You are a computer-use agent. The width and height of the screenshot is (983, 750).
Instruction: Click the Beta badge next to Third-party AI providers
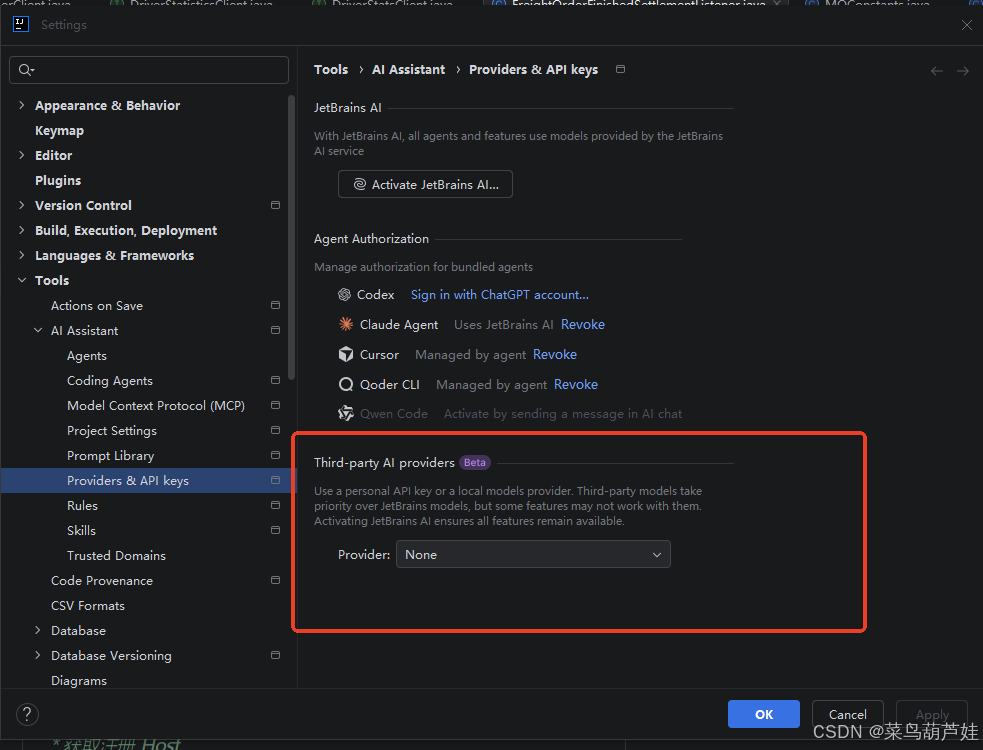tap(475, 462)
